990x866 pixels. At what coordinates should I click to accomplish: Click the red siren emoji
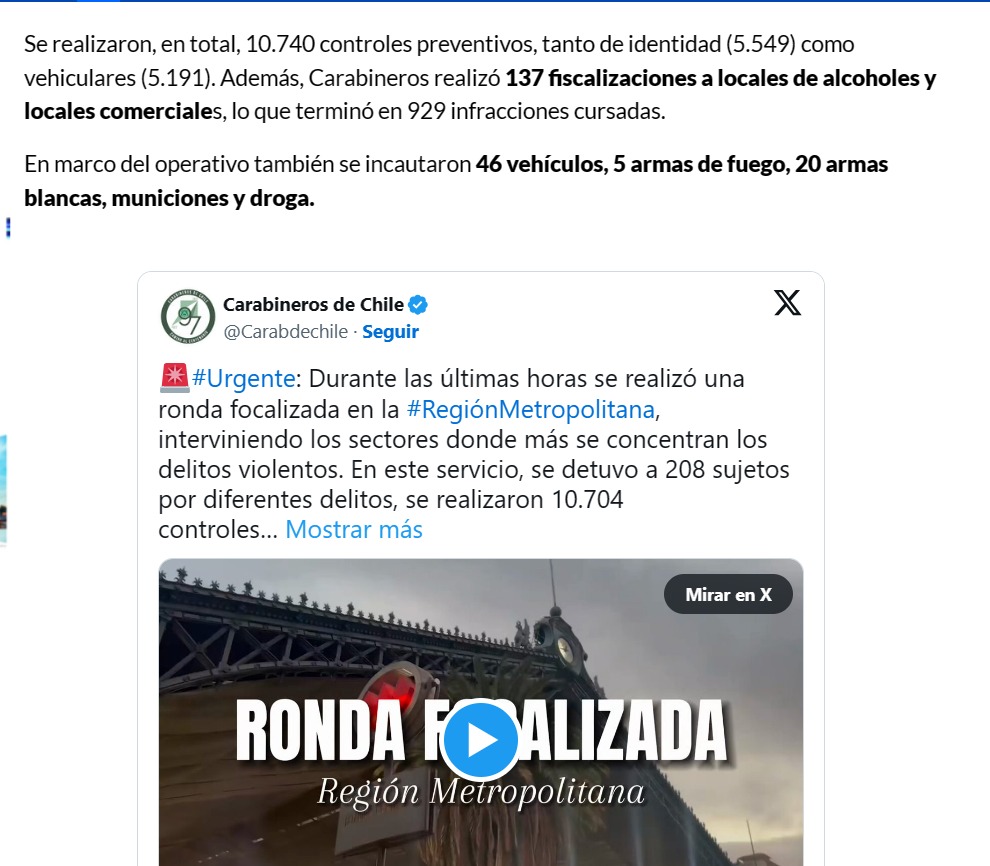pyautogui.click(x=174, y=377)
